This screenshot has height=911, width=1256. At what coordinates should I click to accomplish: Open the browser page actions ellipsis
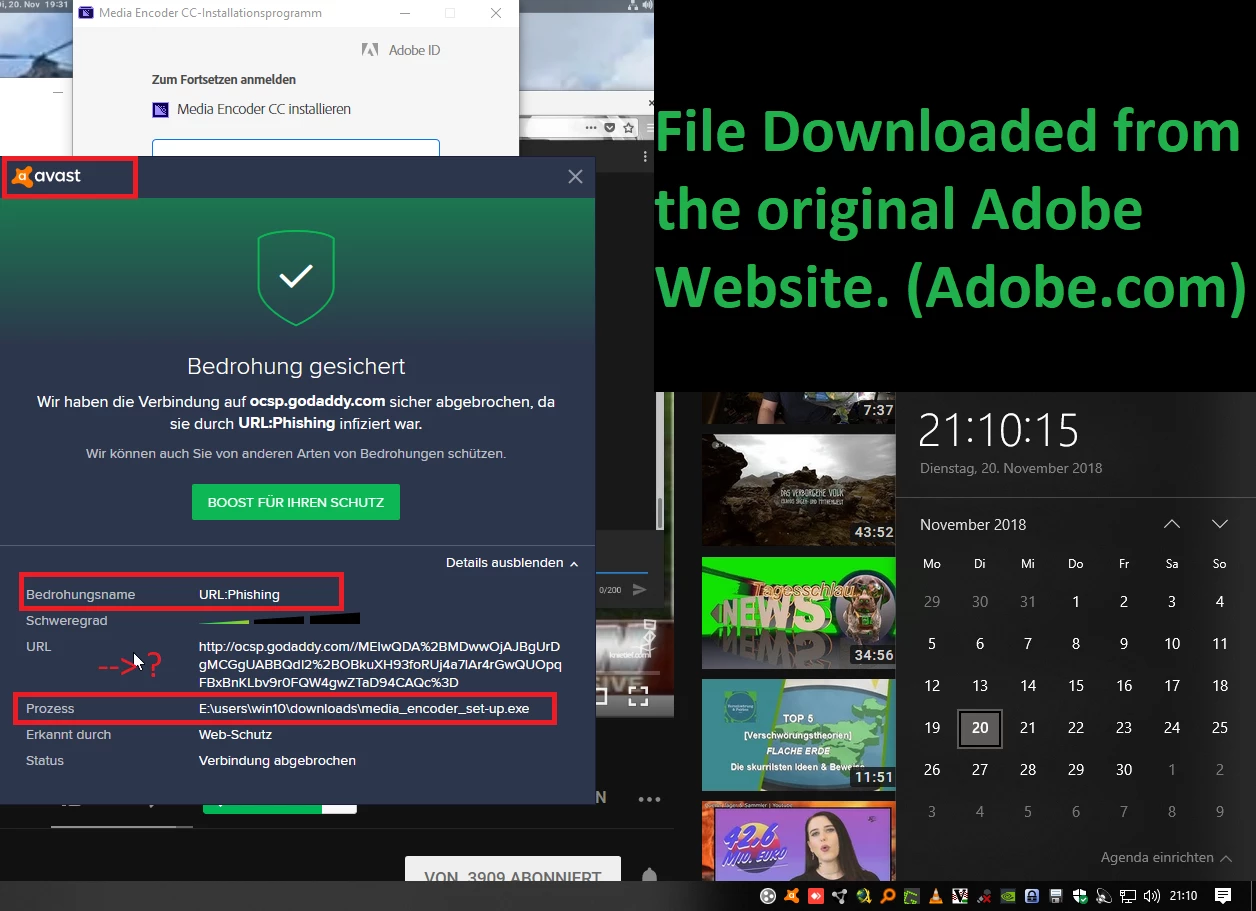pyautogui.click(x=591, y=128)
